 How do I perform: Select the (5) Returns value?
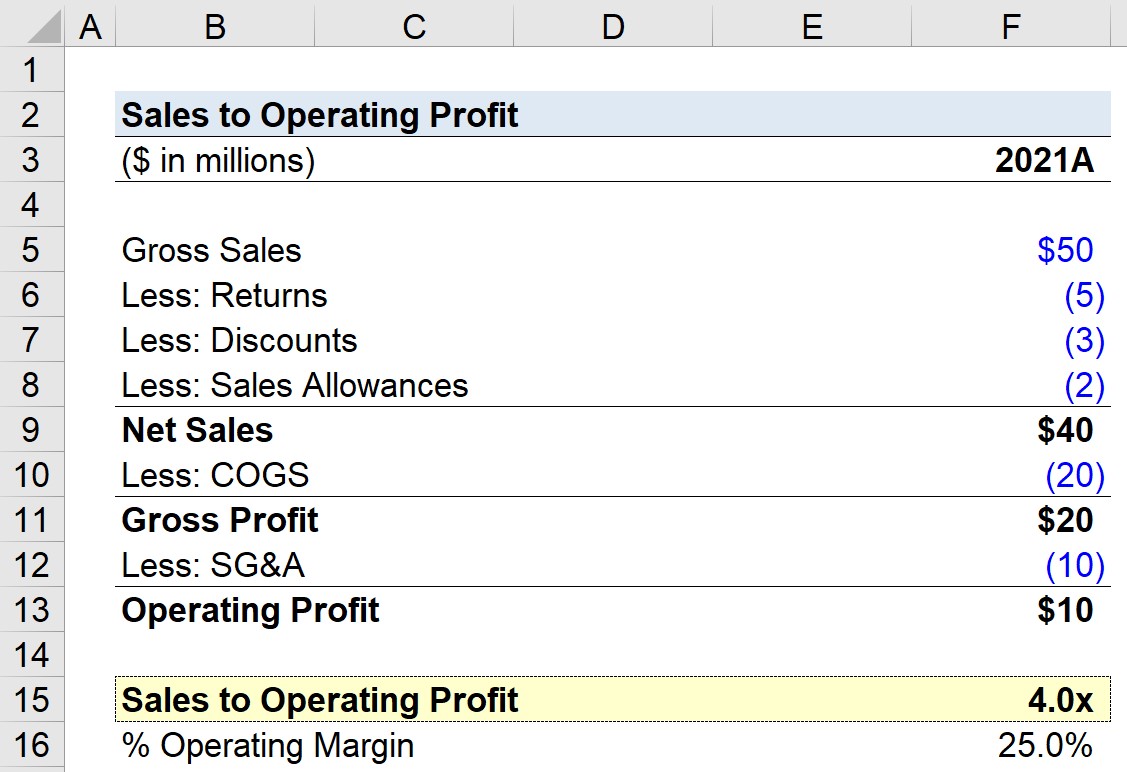pos(1084,295)
